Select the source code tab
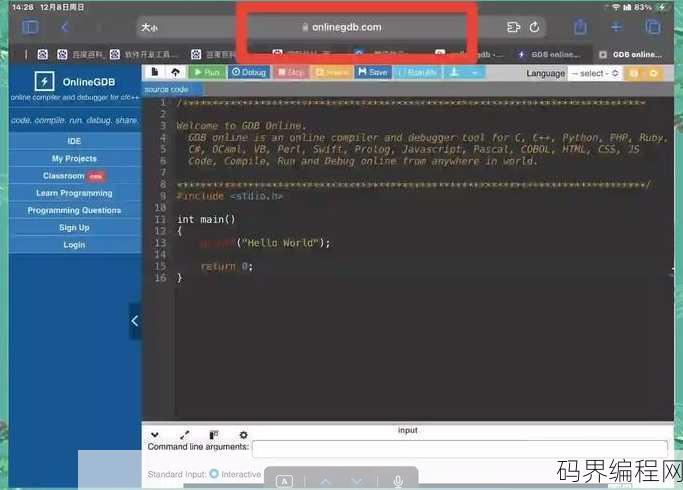 coord(167,90)
